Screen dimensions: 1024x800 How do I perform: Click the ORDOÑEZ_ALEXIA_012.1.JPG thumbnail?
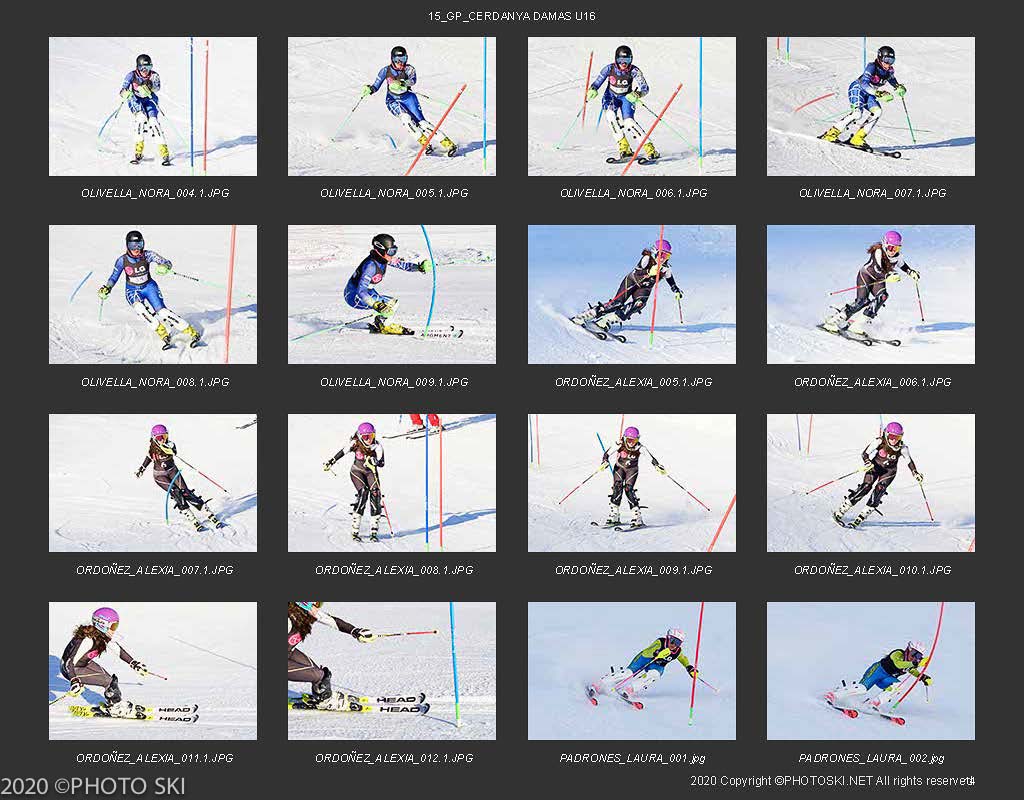pos(392,670)
